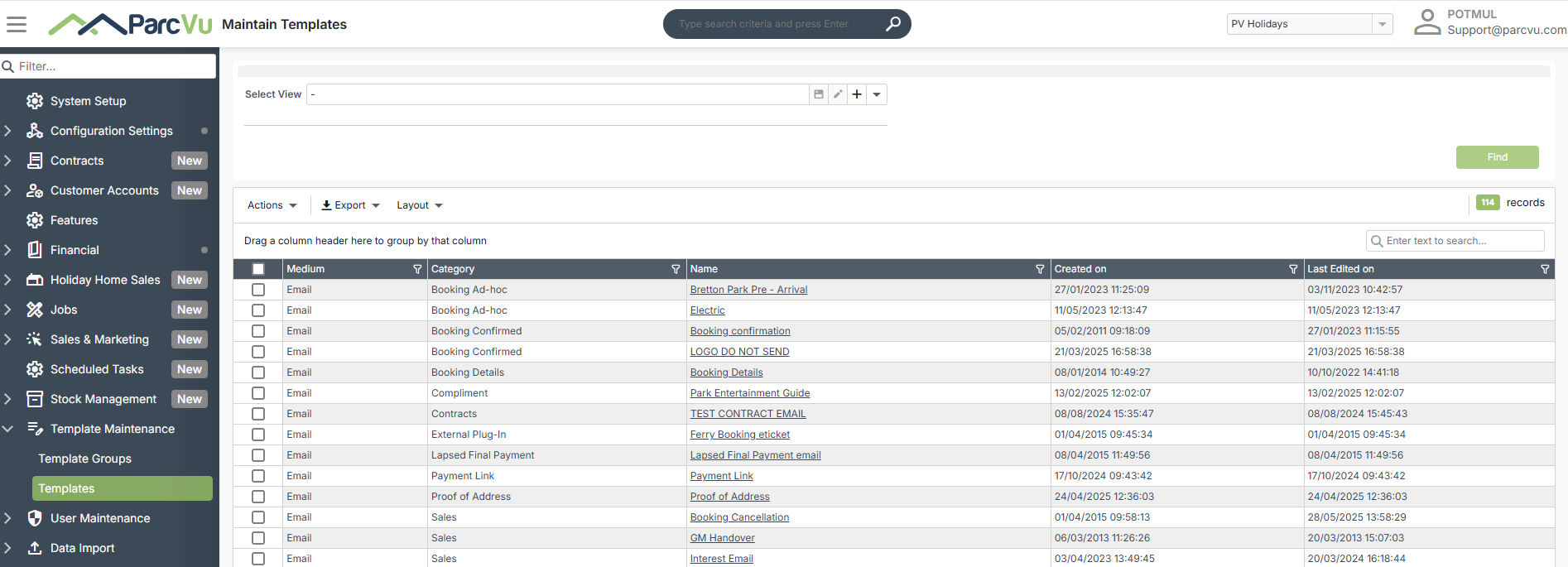1568x567 pixels.
Task: Open the Export menu
Action: [x=350, y=205]
